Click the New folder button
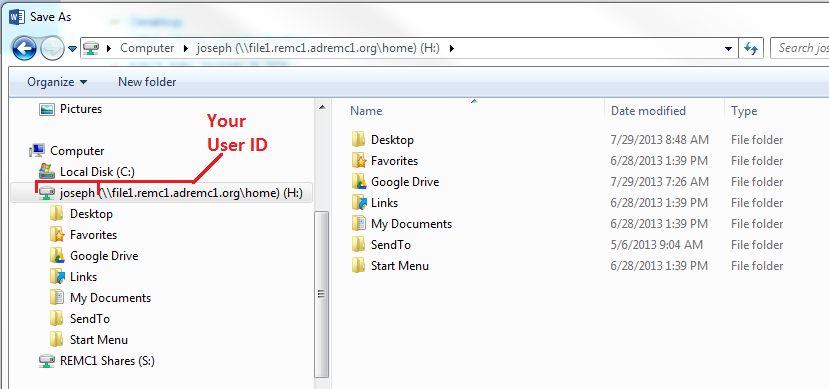The width and height of the screenshot is (829, 389). 147,82
